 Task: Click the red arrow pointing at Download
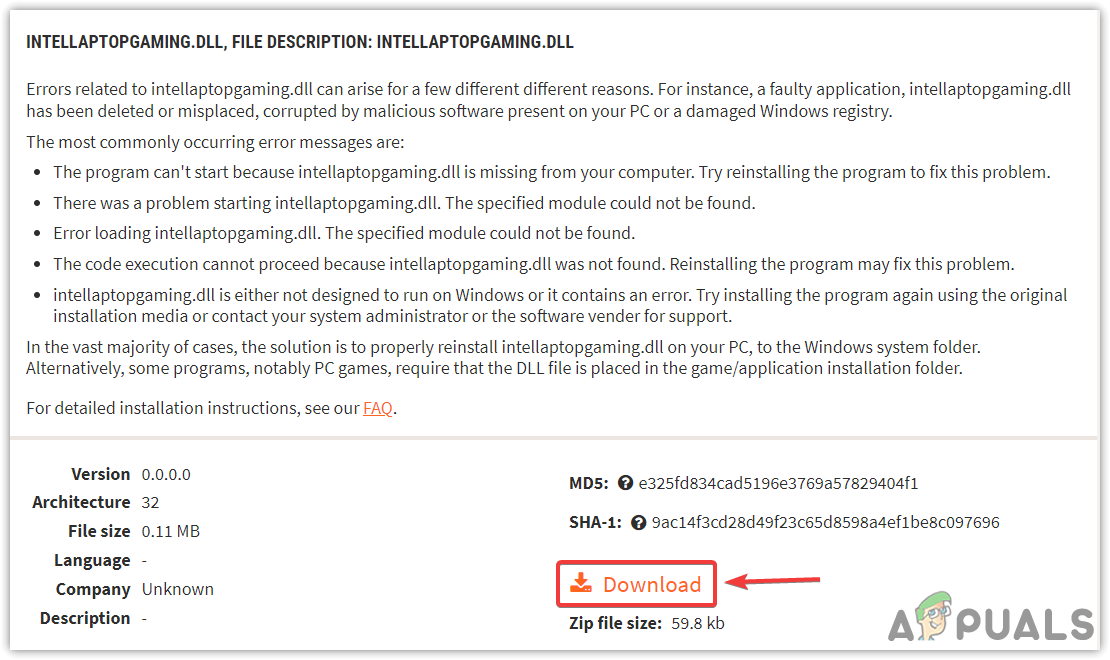point(773,581)
